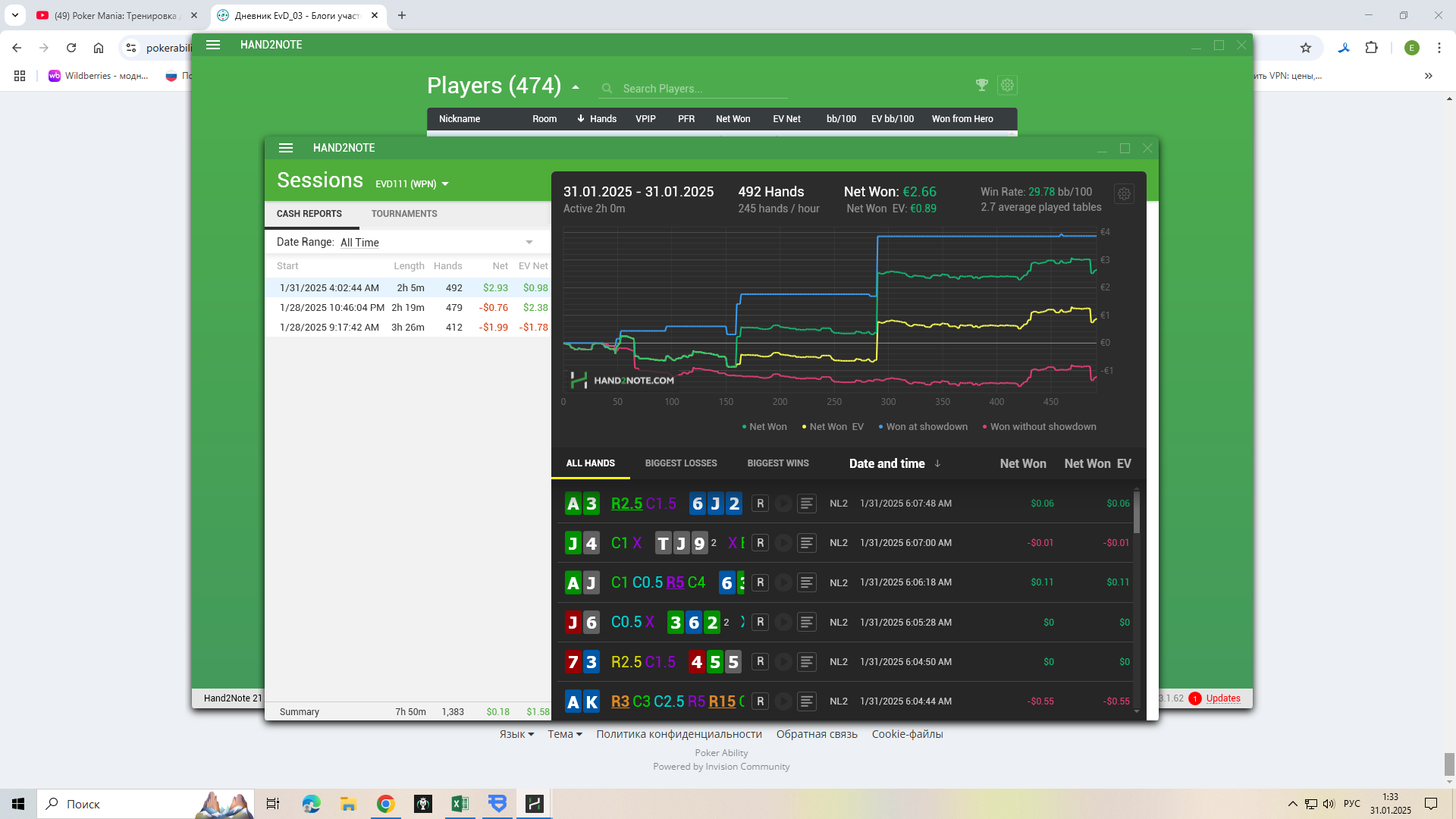Open Players window settings gear
Viewport: 1456px width, 819px height.
pyautogui.click(x=1007, y=85)
